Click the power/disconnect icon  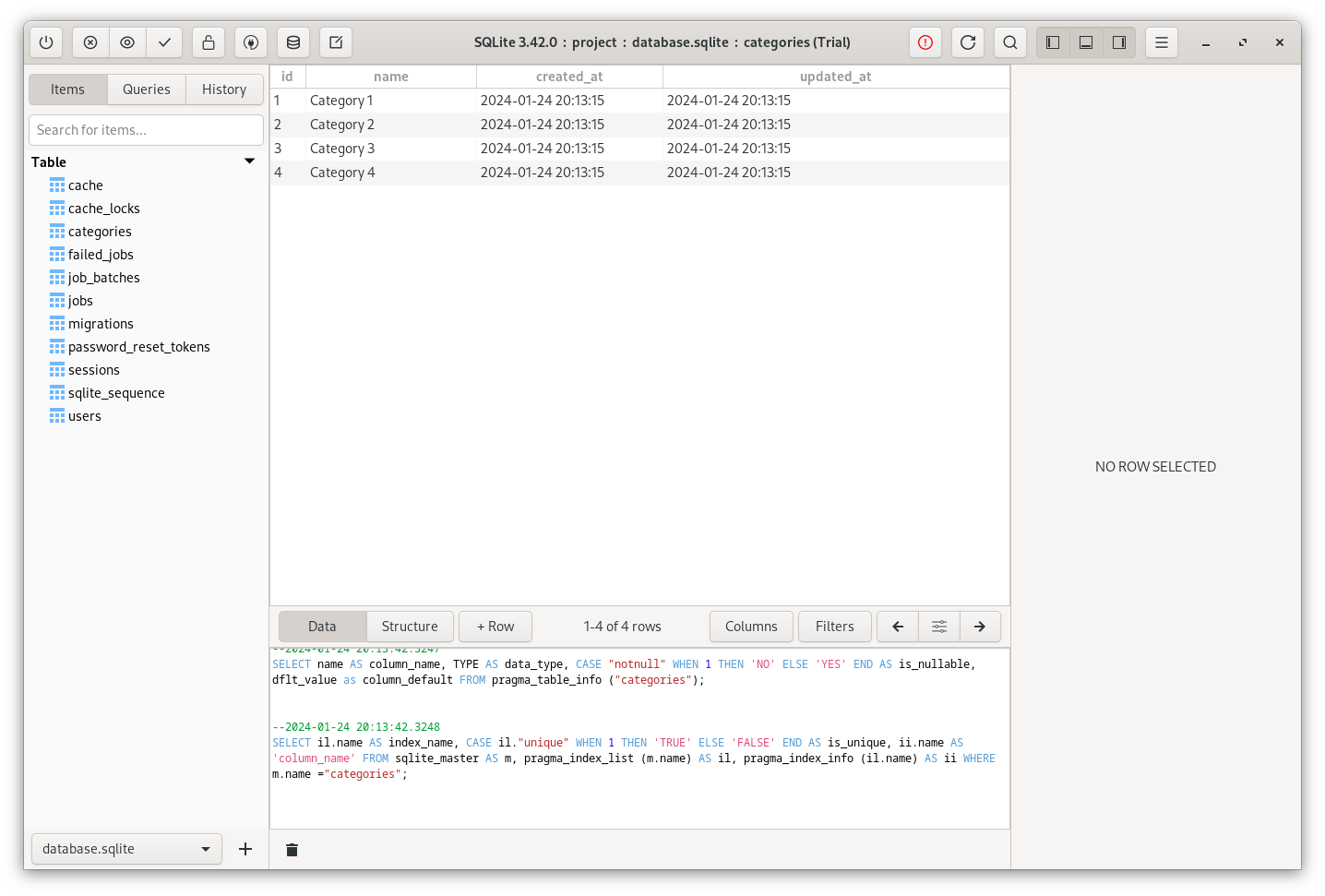click(46, 42)
